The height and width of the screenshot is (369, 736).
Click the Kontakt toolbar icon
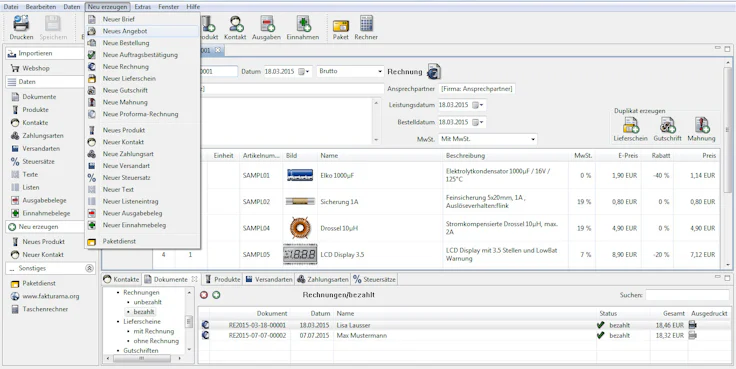tap(235, 23)
